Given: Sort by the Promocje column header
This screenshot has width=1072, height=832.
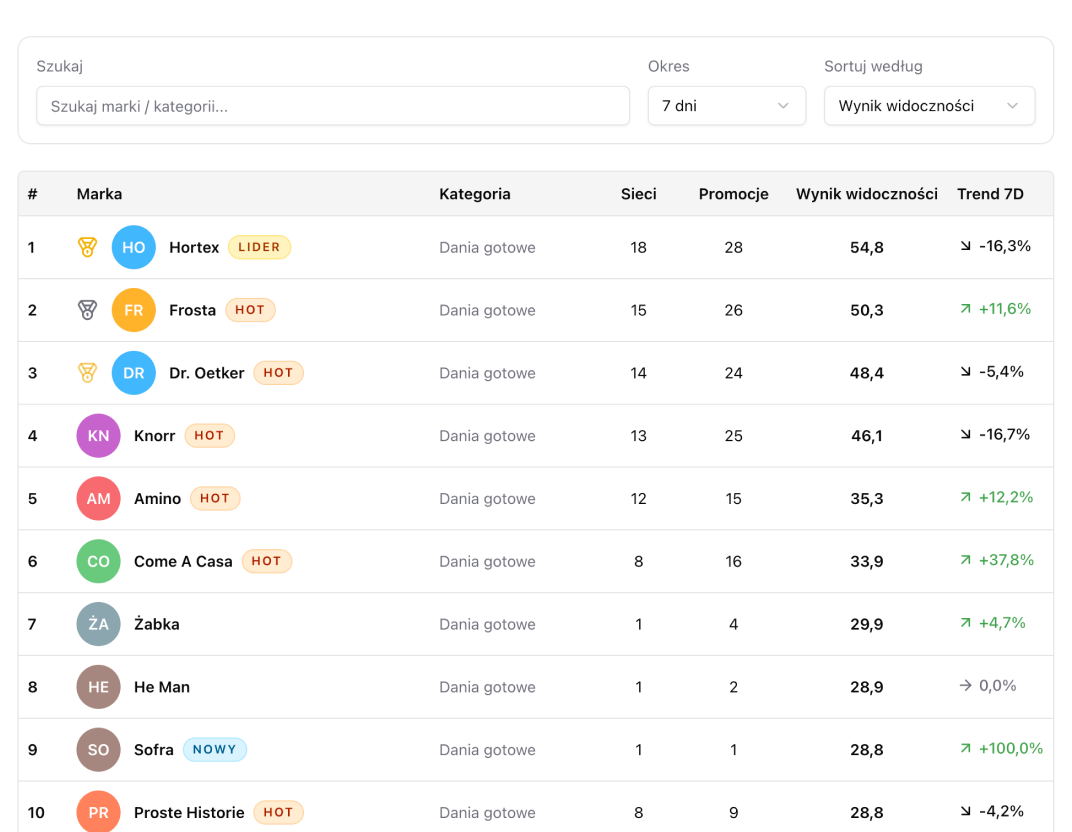Looking at the screenshot, I should (x=734, y=194).
